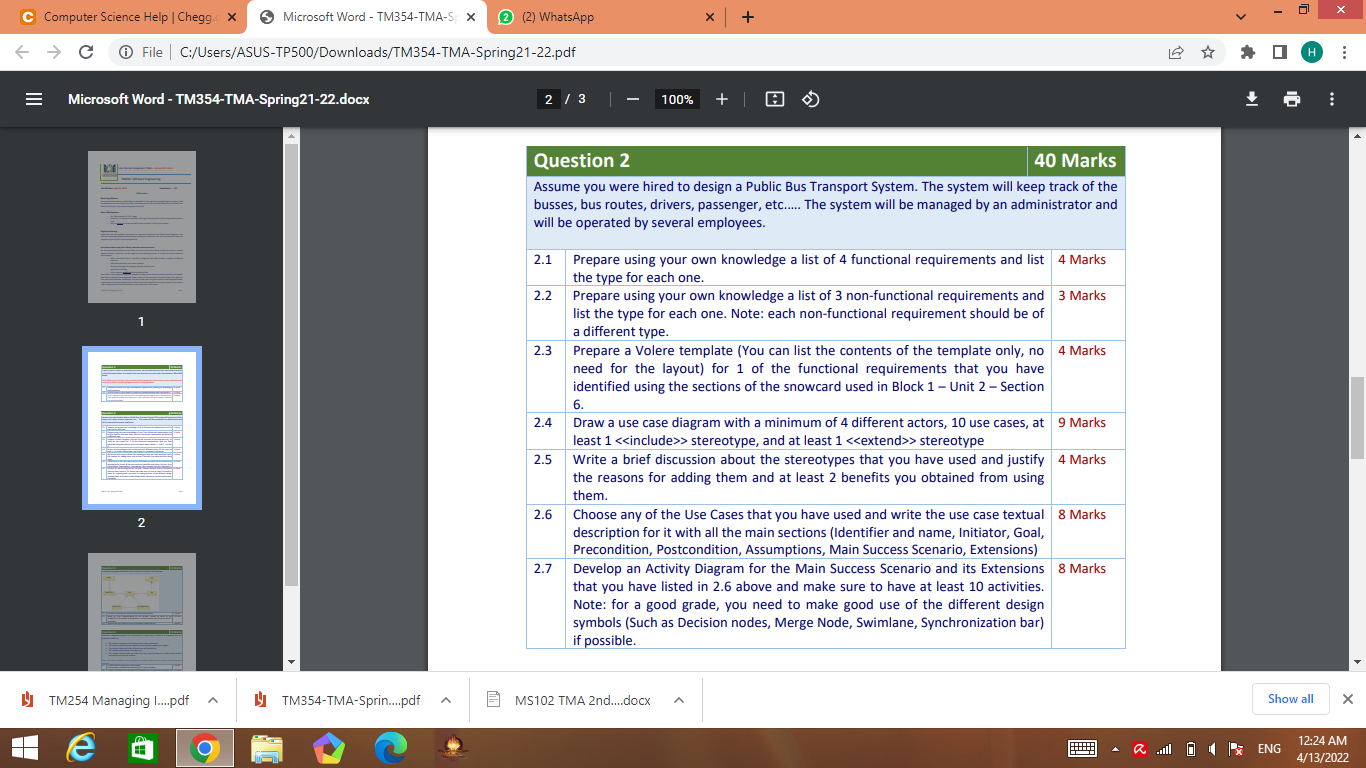This screenshot has height=768, width=1366.
Task: Close the WhatsApp tab
Action: (710, 17)
